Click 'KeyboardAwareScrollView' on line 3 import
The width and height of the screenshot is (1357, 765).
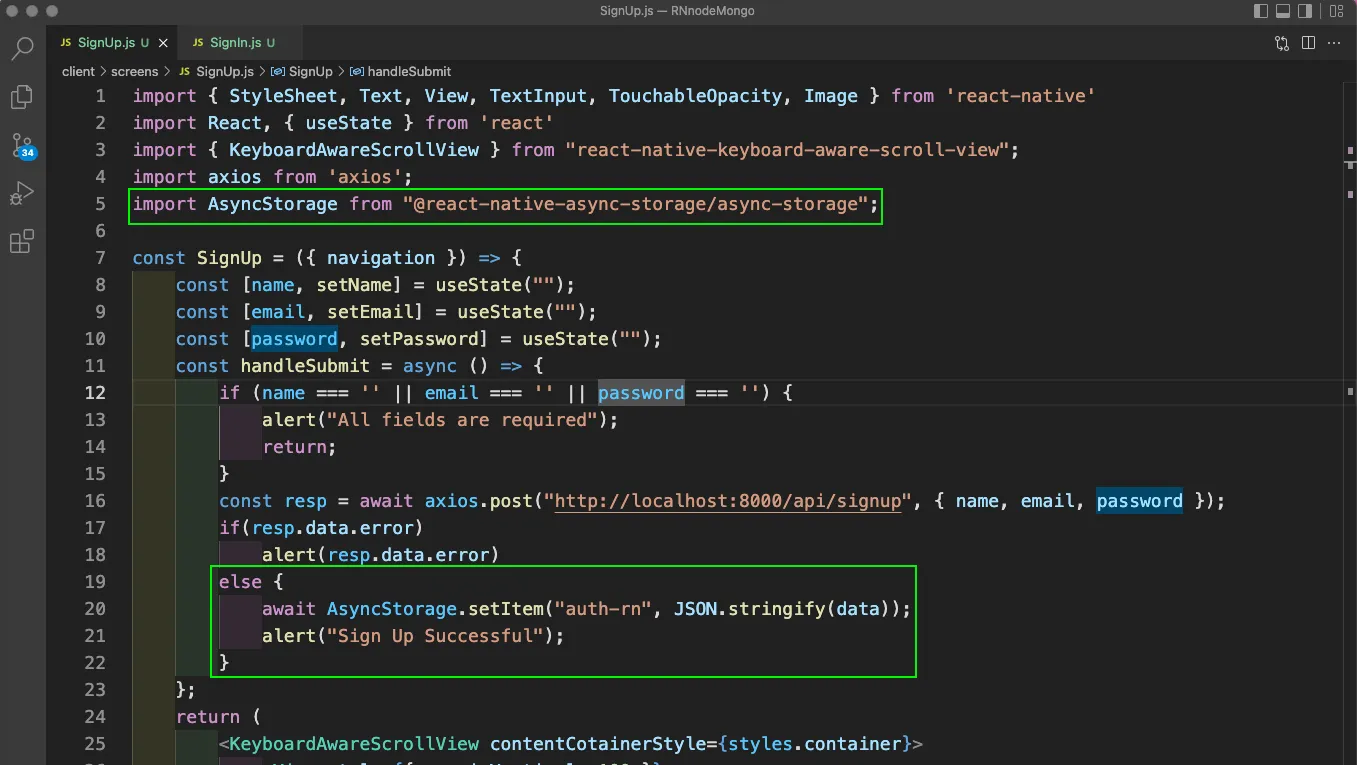coord(354,150)
